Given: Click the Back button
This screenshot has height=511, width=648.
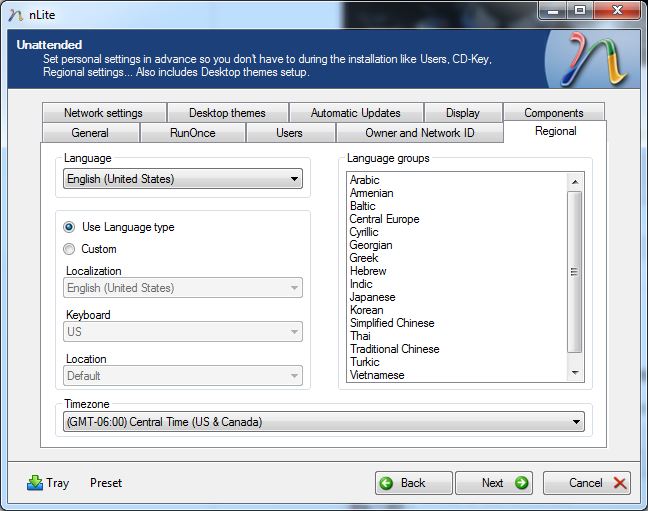Looking at the screenshot, I should pyautogui.click(x=414, y=483).
